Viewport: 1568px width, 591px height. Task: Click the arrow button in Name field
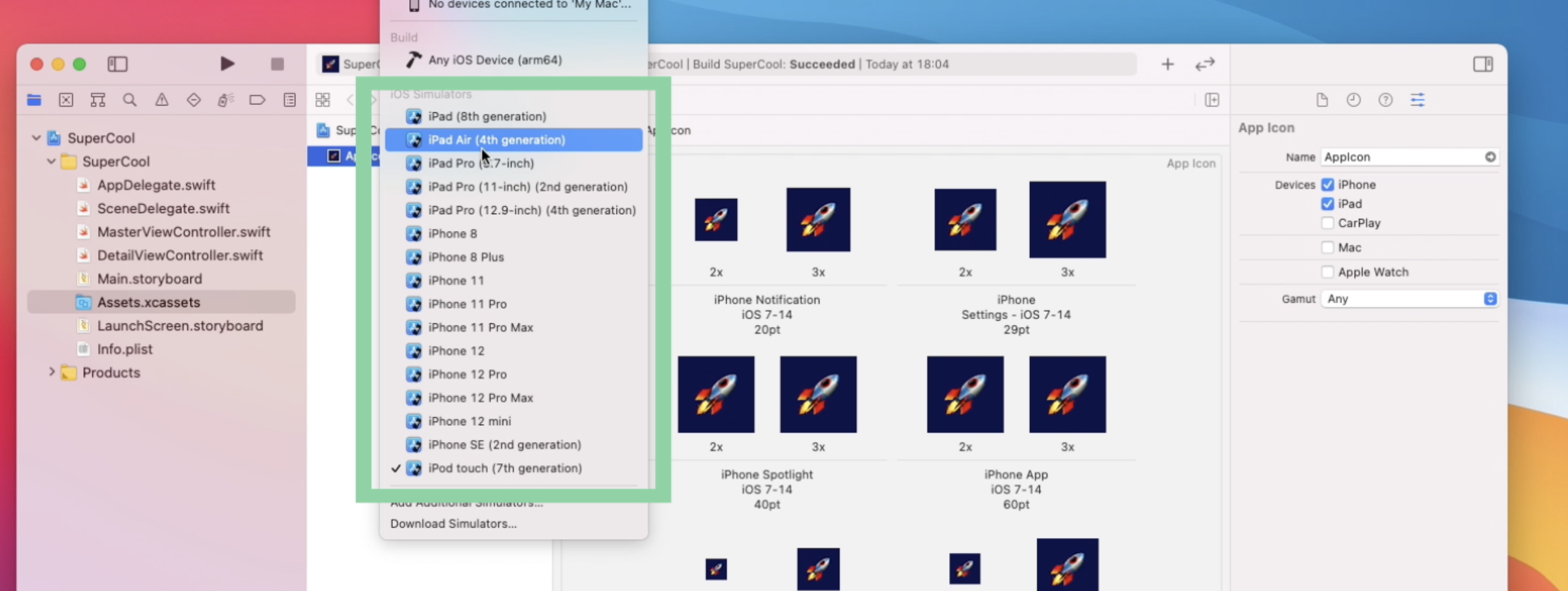[1490, 157]
